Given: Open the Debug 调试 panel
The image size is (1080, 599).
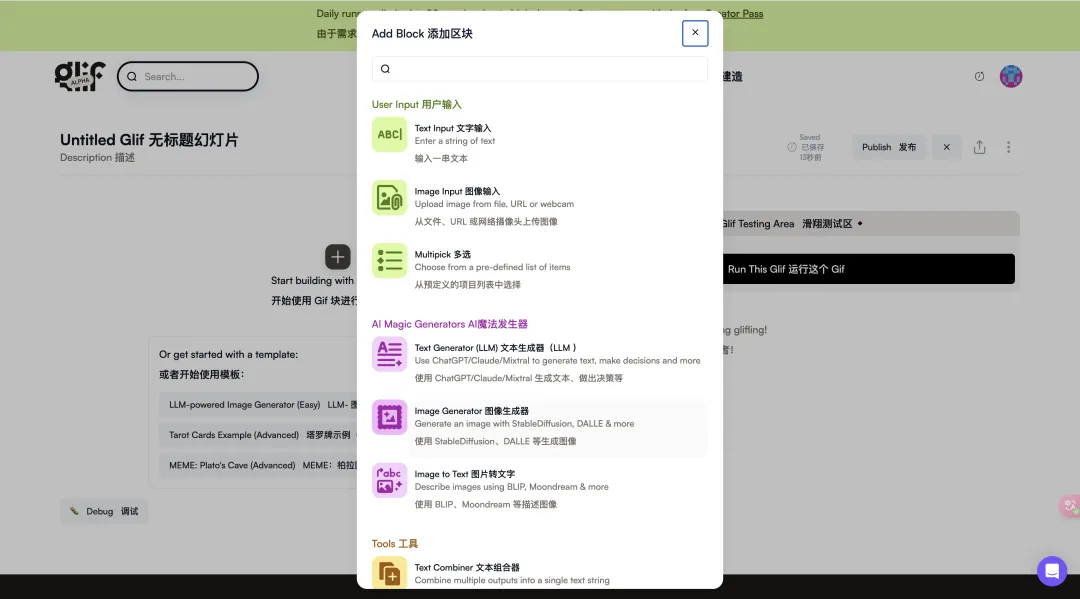Looking at the screenshot, I should click(x=104, y=512).
